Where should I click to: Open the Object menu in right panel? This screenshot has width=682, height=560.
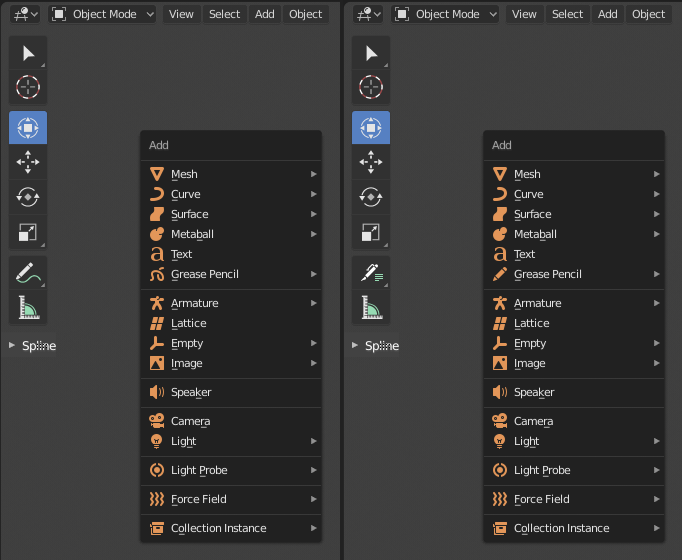pos(648,14)
